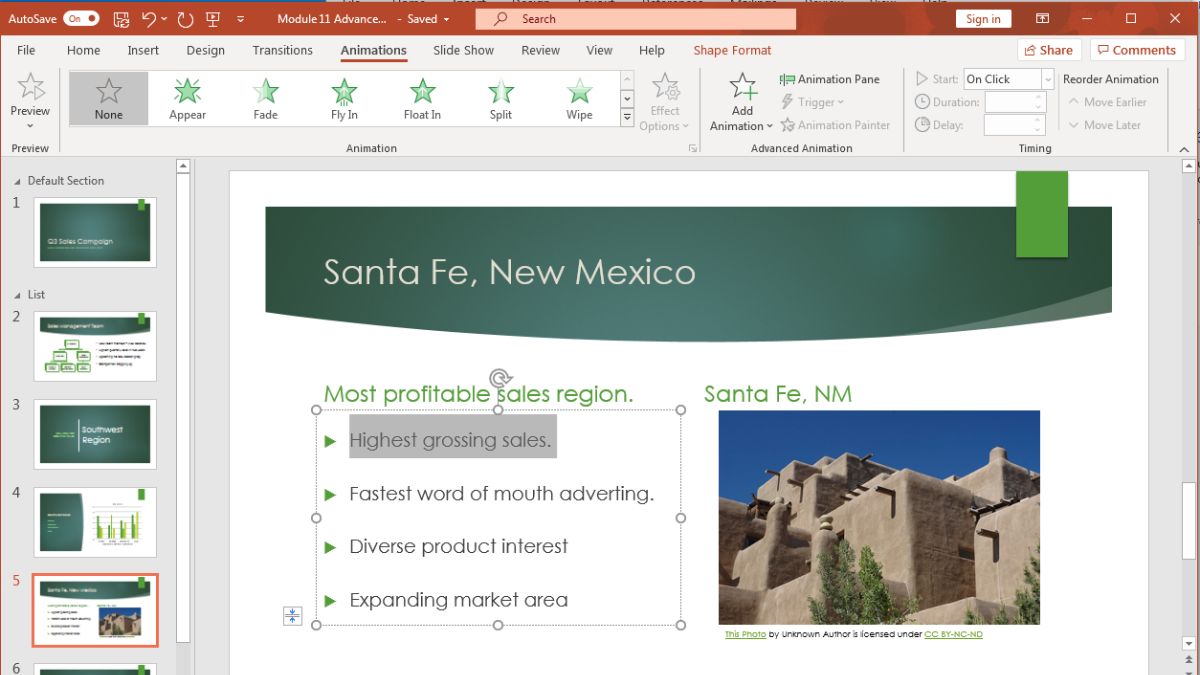
Task: Apply the Wipe animation effect
Action: coord(579,97)
